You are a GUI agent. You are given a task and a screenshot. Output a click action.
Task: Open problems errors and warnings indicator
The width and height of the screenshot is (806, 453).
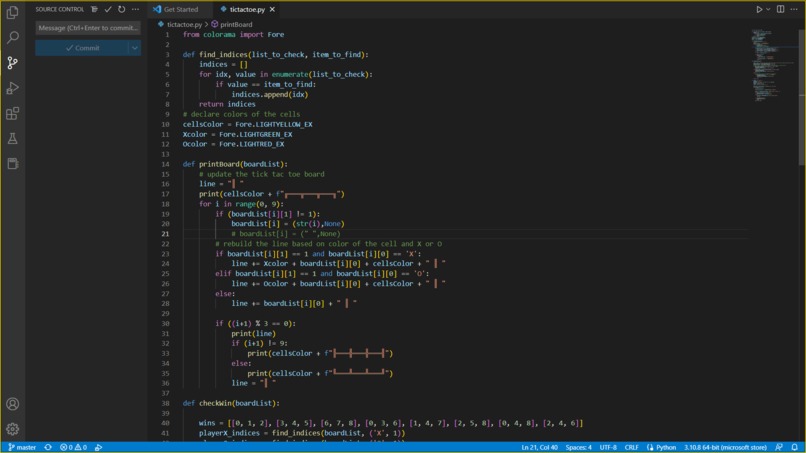point(74,447)
